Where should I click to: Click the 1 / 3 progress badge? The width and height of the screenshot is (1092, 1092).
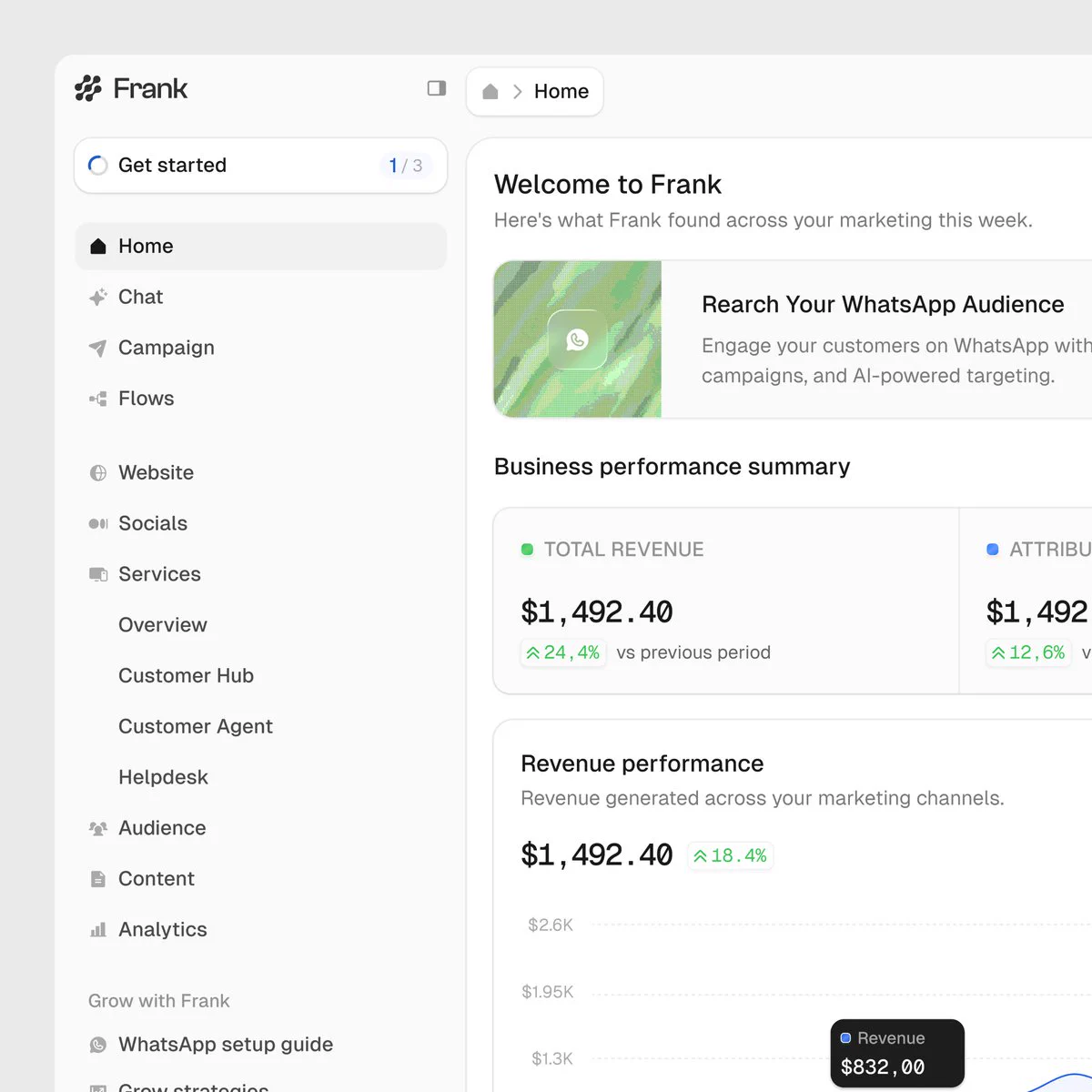click(x=405, y=166)
